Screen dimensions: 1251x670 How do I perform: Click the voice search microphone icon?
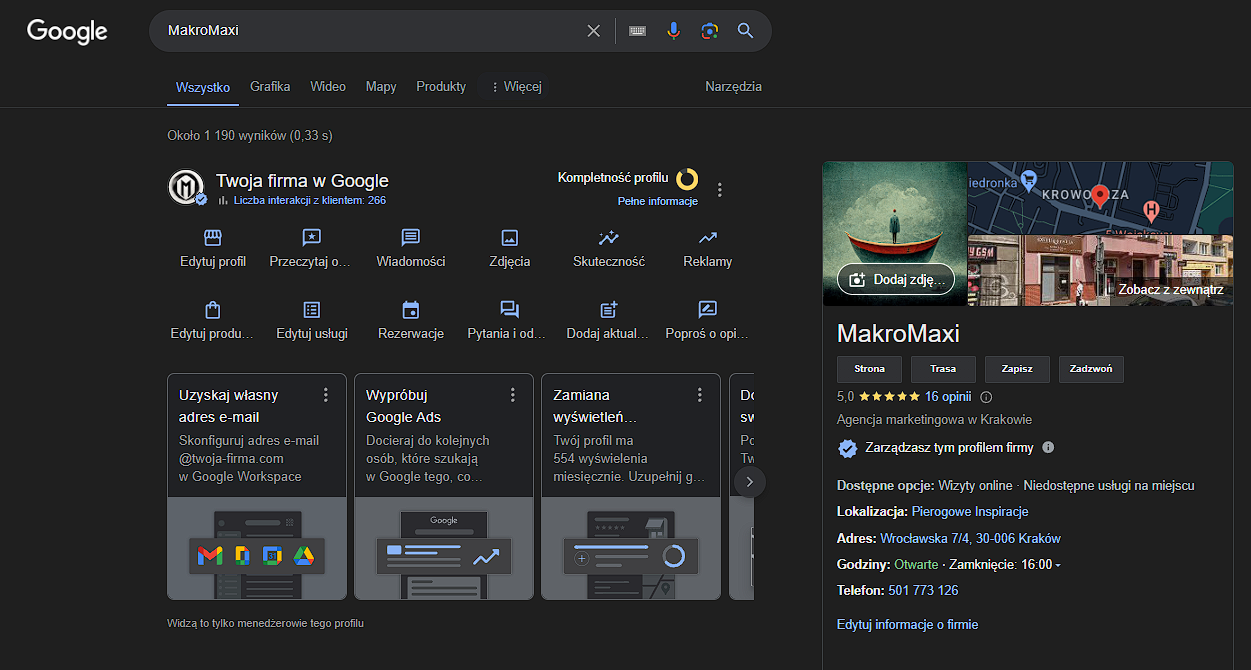coord(673,31)
